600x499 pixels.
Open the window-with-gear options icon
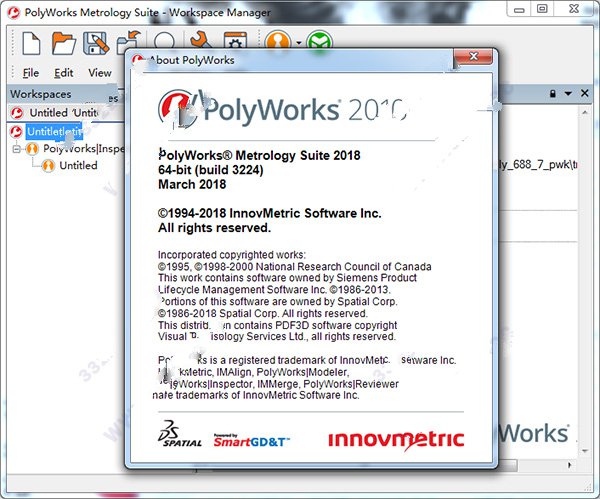coord(235,41)
